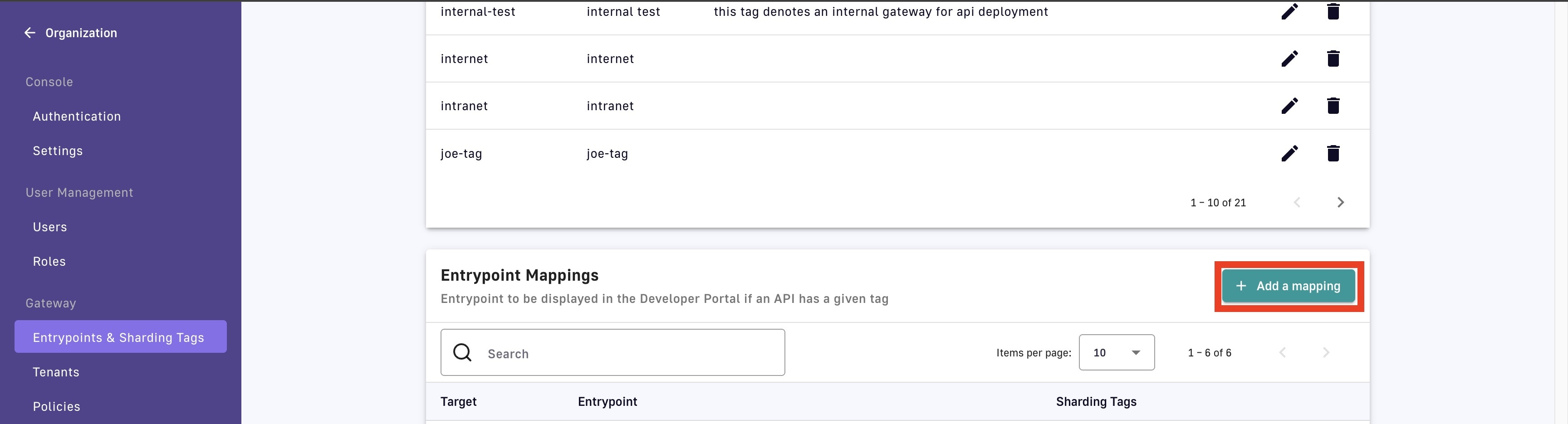Edit the intranet sharding tag
Screen dimensions: 1568x424
click(x=1289, y=106)
